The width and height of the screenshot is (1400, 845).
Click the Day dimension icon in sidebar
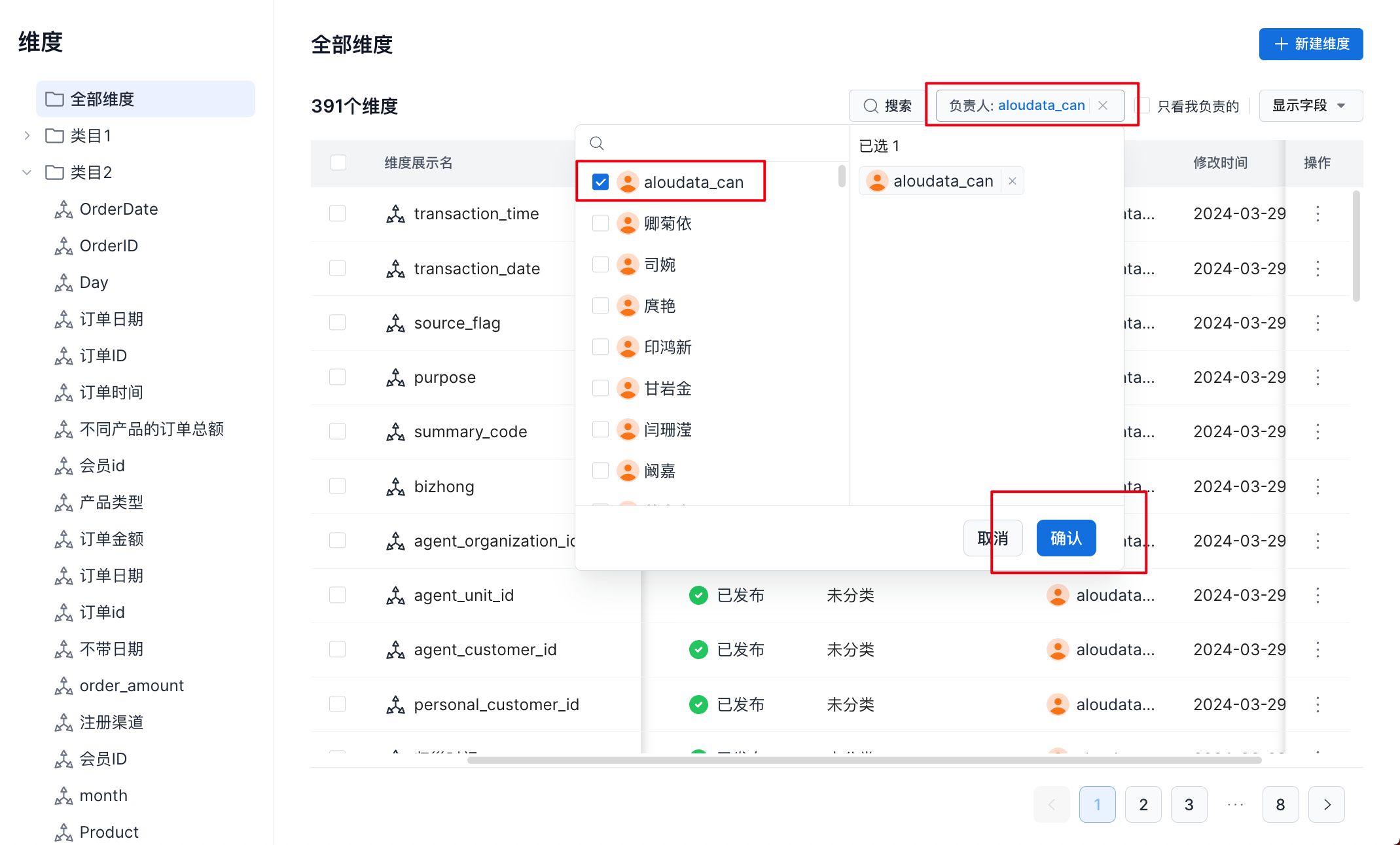click(63, 282)
